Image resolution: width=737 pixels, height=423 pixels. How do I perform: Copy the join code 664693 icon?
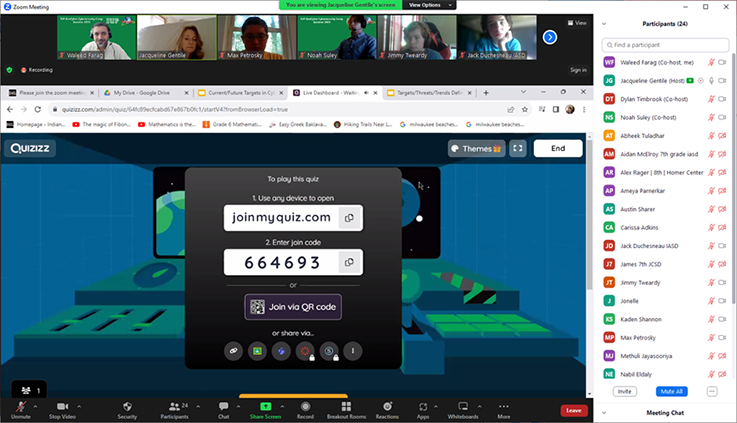(349, 262)
